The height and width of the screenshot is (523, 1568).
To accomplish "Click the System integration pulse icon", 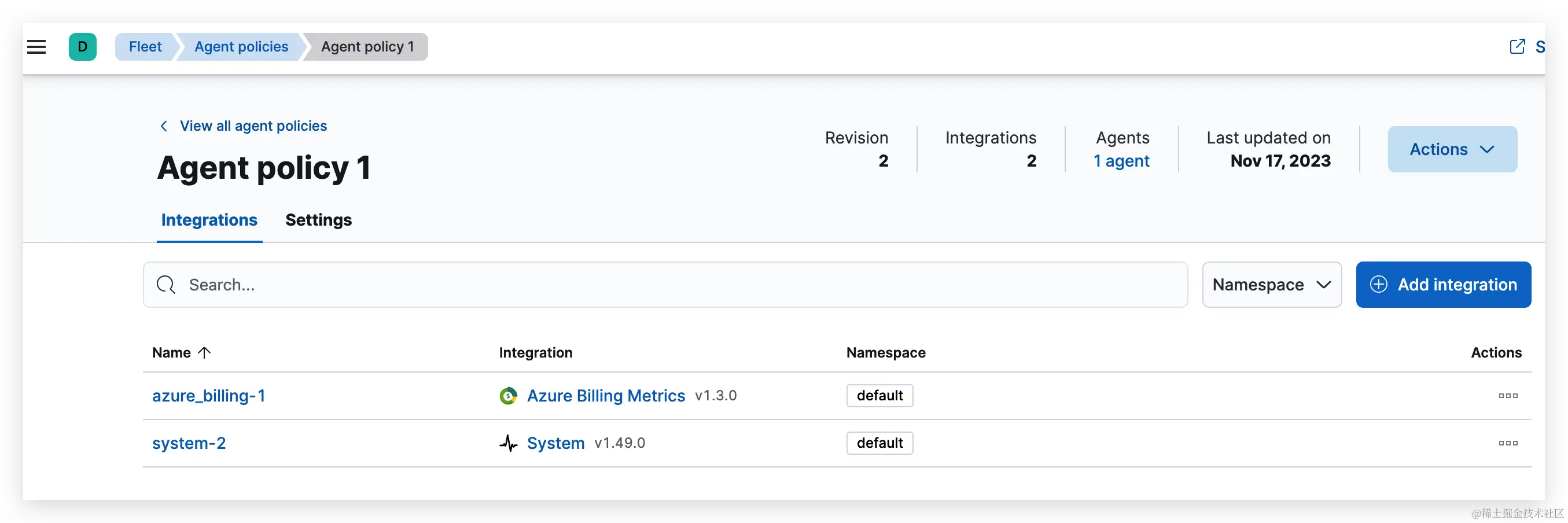I will click(508, 443).
